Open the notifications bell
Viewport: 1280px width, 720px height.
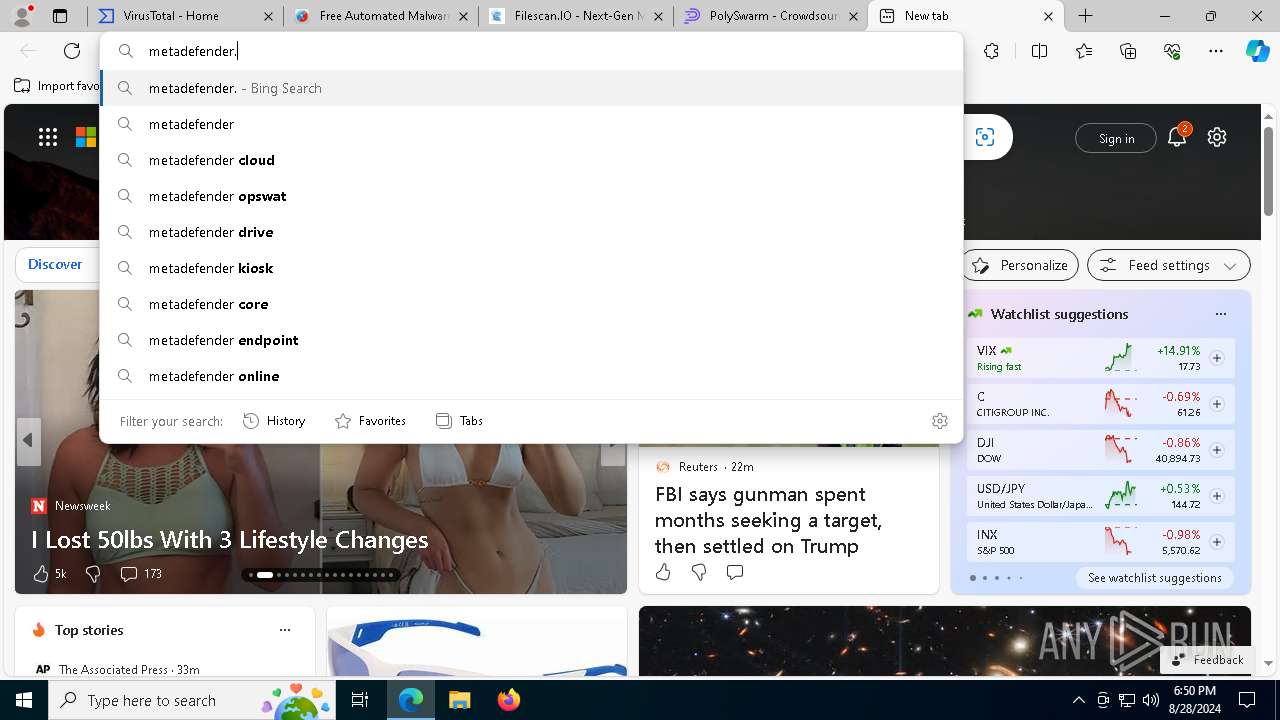point(1177,137)
